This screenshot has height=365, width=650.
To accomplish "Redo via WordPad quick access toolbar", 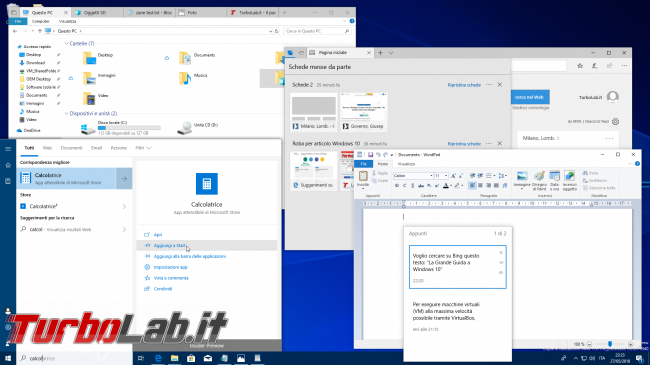I will [x=385, y=155].
